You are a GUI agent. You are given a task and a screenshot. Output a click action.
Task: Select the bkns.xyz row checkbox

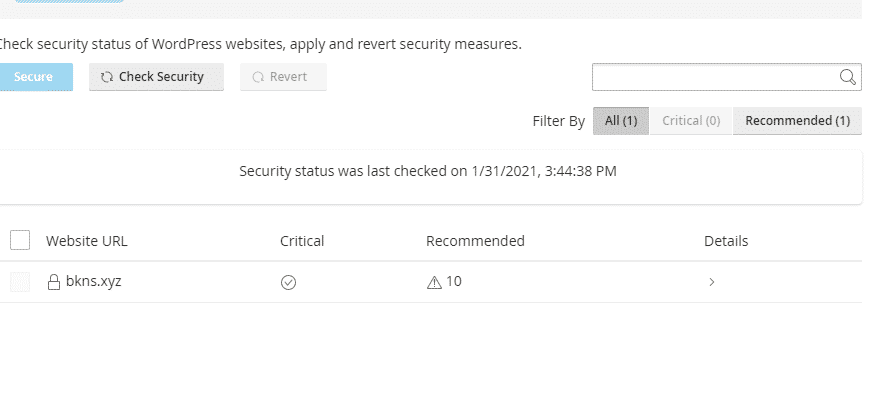[x=20, y=283]
